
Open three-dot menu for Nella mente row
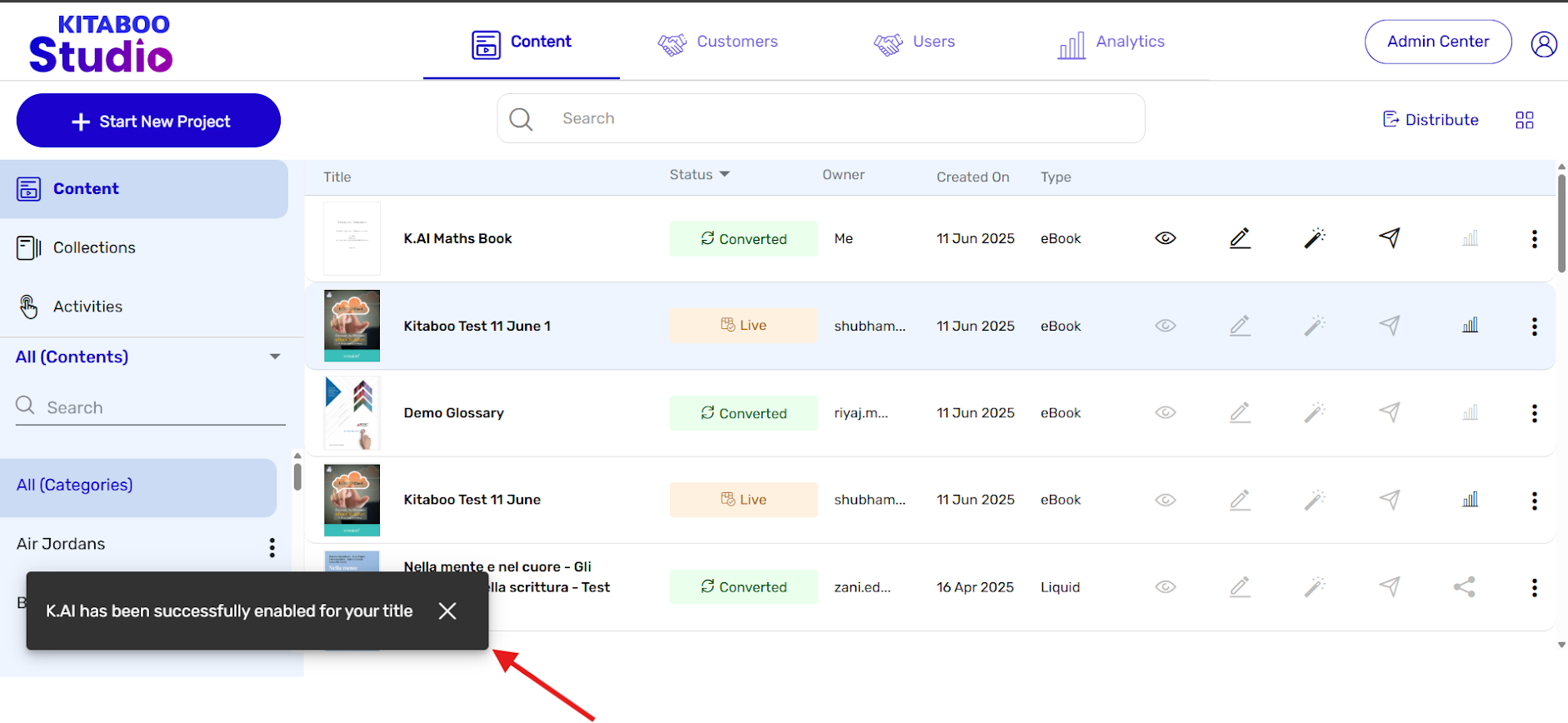coord(1535,588)
